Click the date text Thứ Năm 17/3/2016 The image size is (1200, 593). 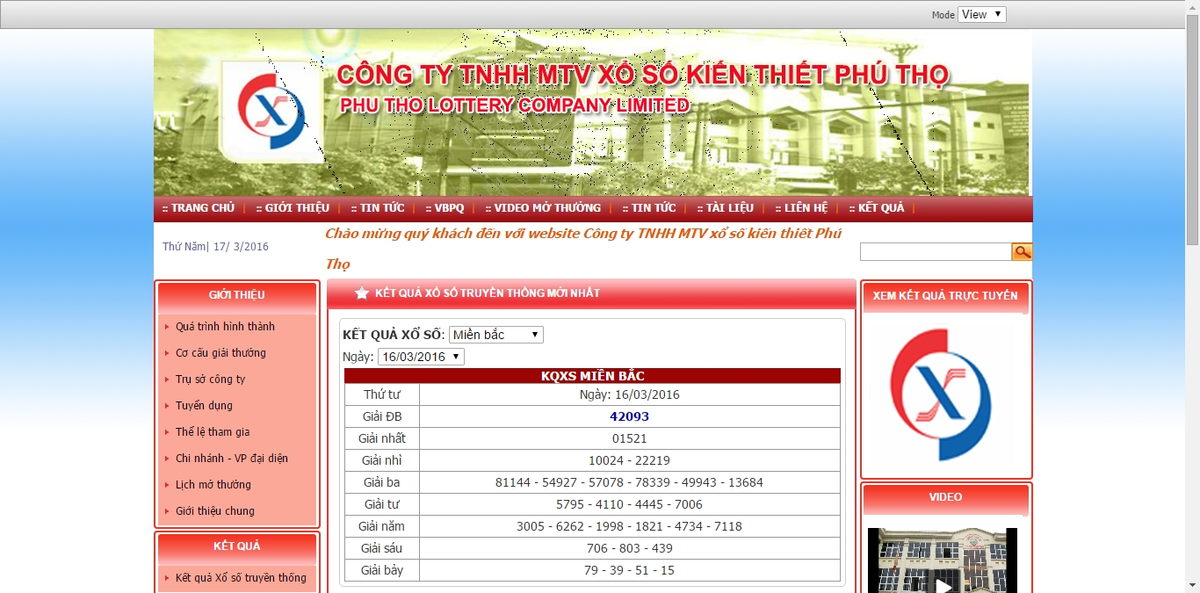click(216, 246)
